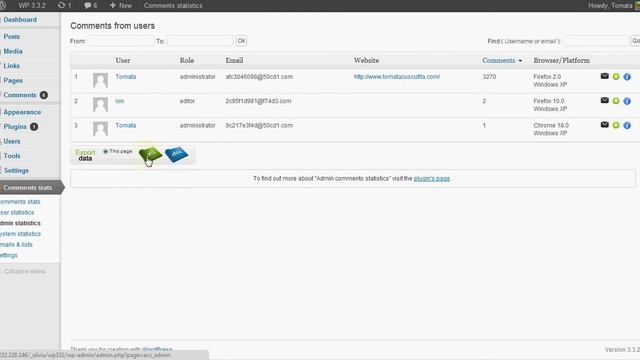This screenshot has height=360, width=640.
Task: Click blue info icon in the Firefox 2.0 row
Action: click(627, 77)
